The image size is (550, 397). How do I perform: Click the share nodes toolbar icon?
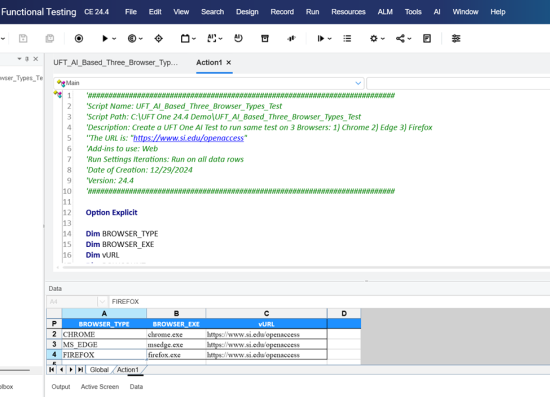(400, 38)
